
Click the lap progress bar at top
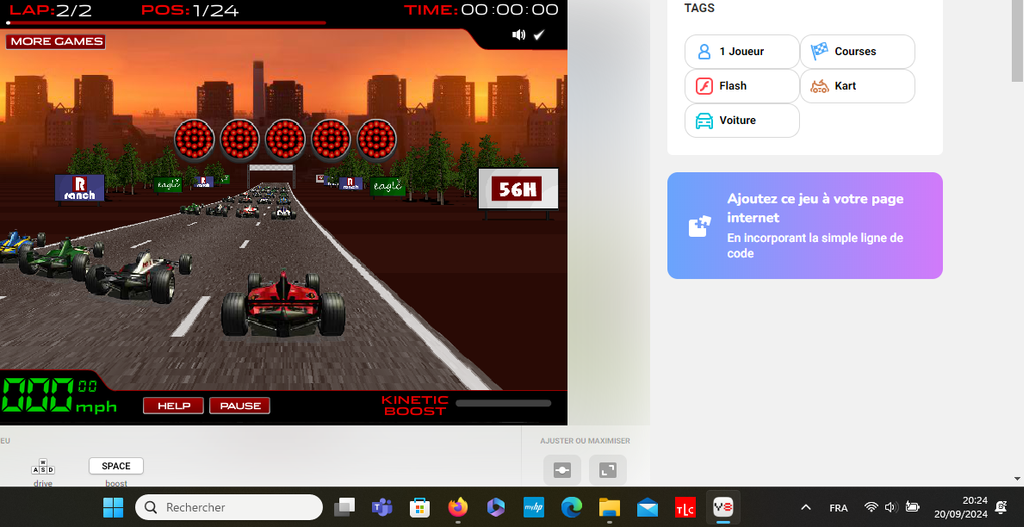(x=166, y=23)
